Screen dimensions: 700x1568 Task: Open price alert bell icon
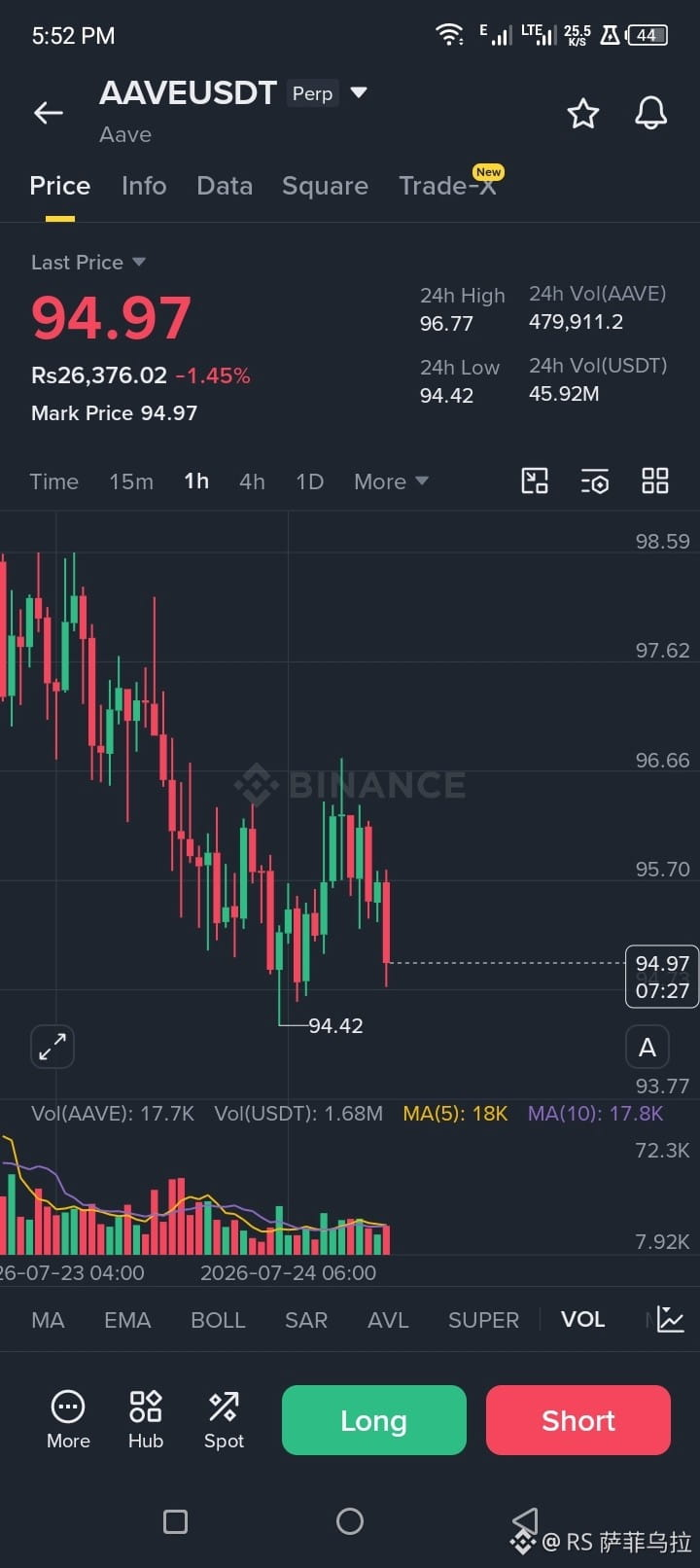[651, 114]
